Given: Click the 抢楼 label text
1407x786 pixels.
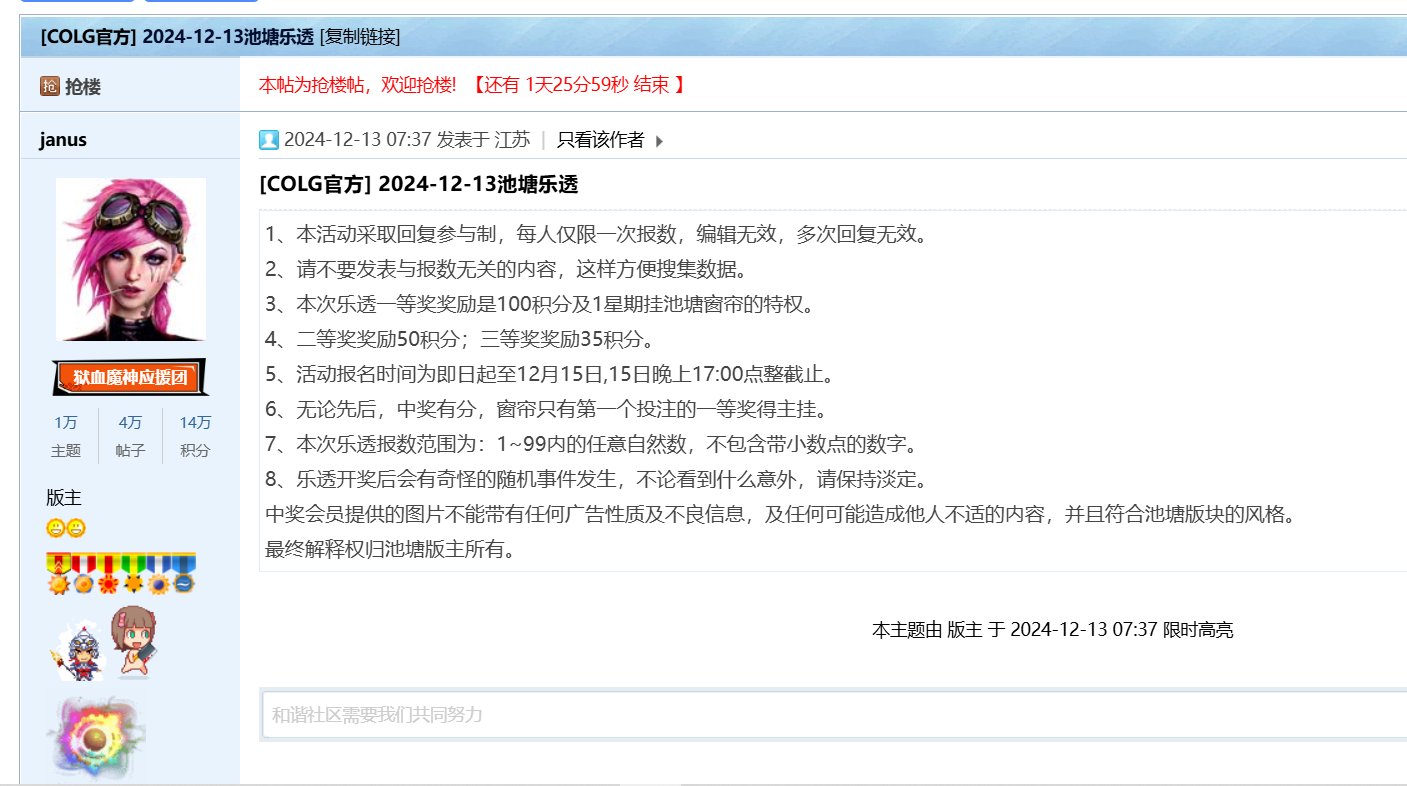Looking at the screenshot, I should [x=83, y=87].
